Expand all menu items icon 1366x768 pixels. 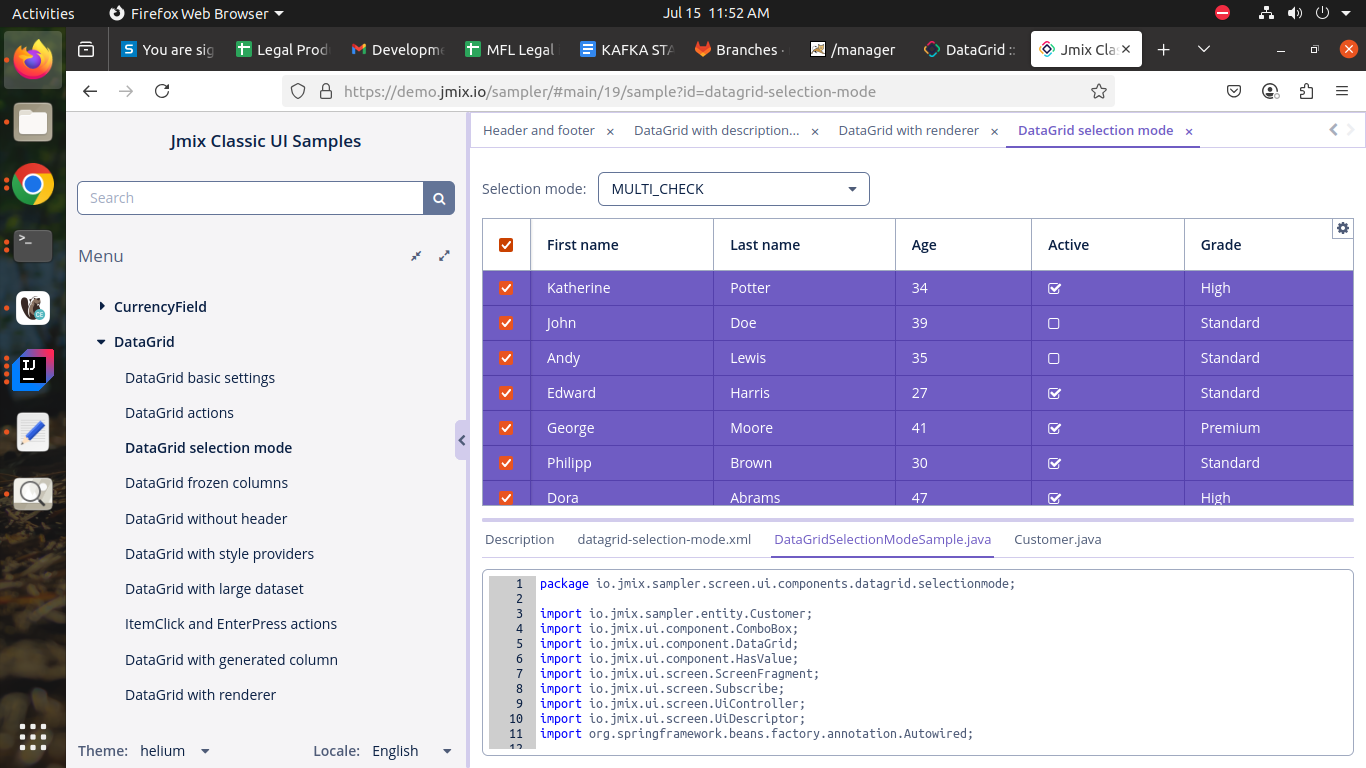[445, 256]
